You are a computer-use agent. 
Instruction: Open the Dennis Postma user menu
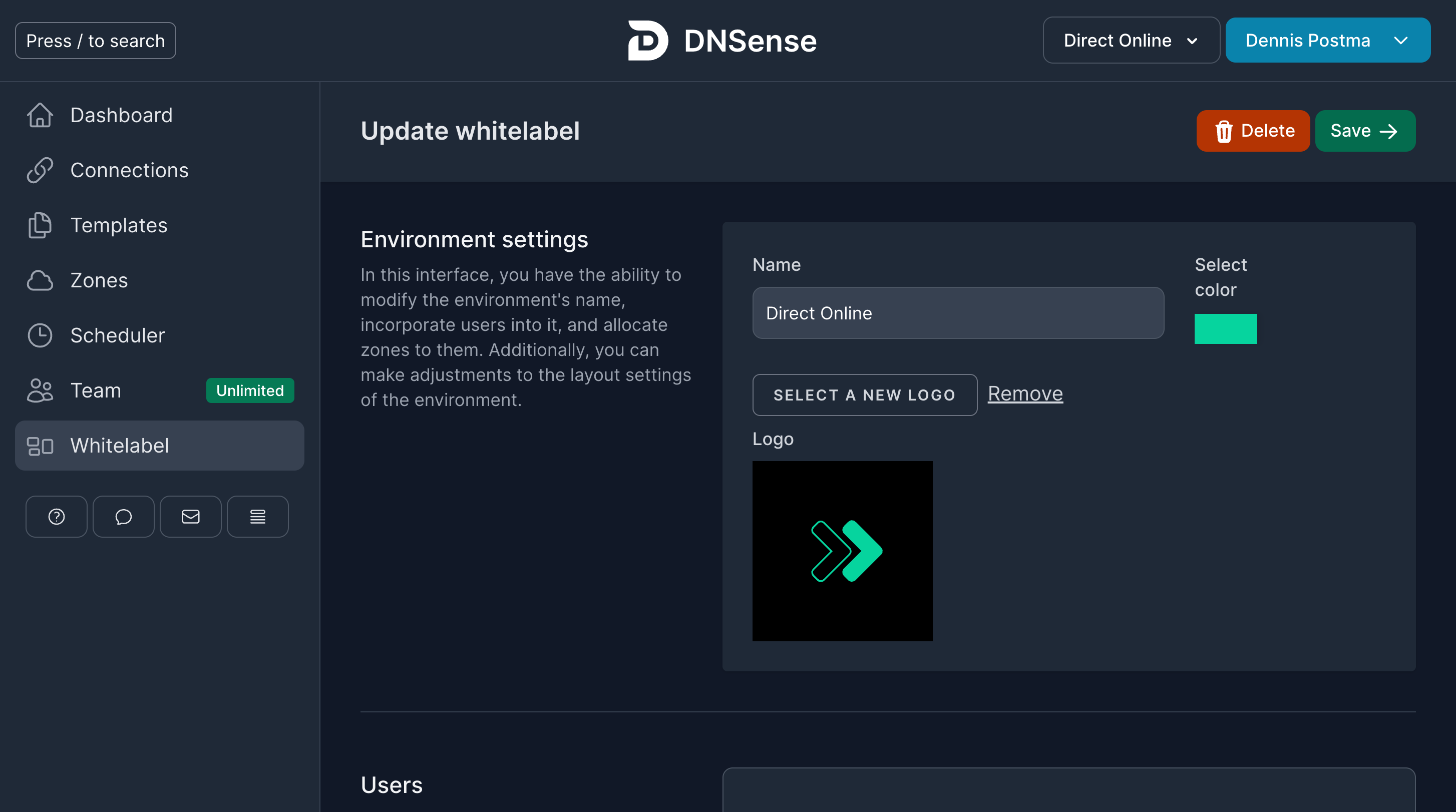click(1327, 41)
